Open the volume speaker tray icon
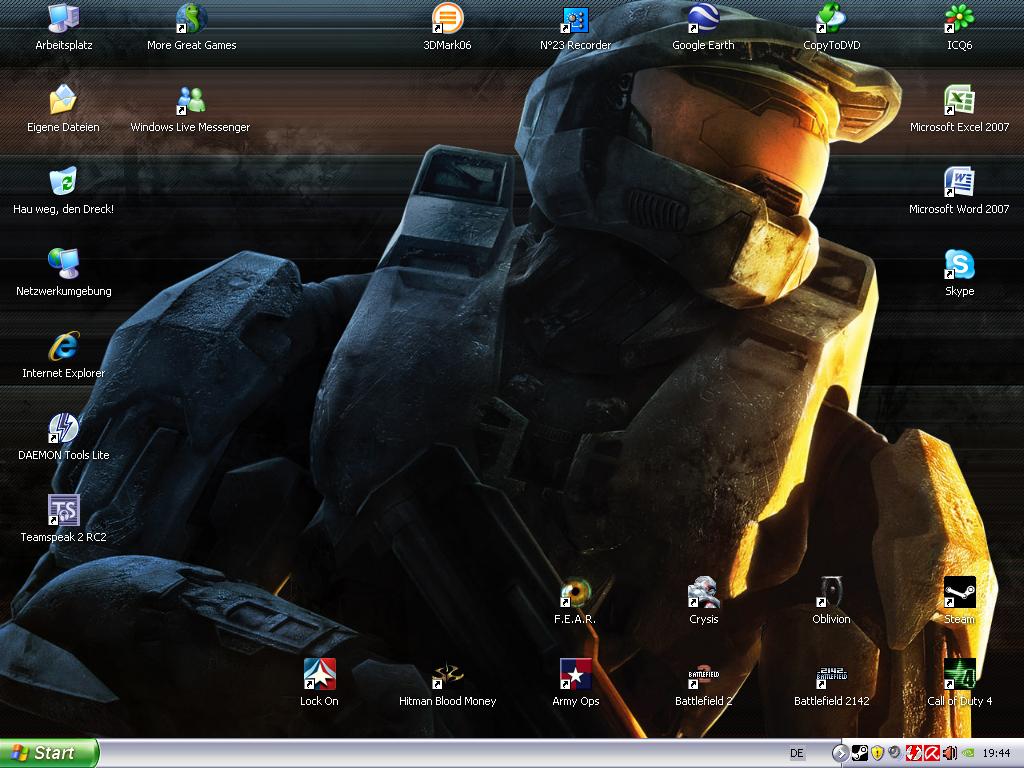 tap(950, 753)
